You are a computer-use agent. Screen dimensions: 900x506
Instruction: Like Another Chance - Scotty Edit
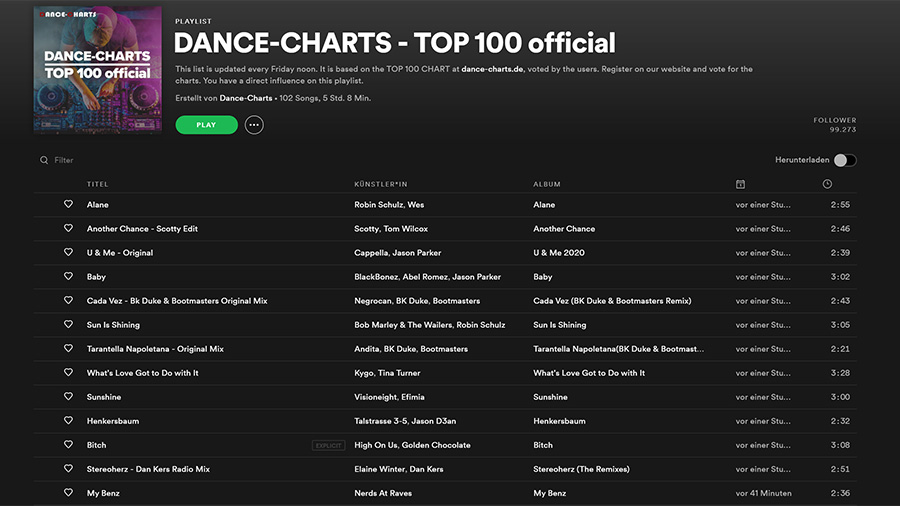tap(68, 228)
